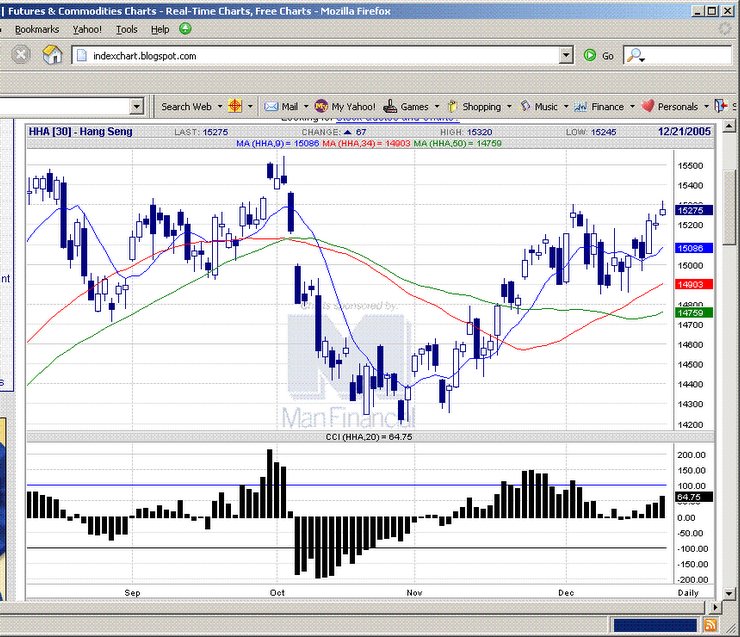740x637 pixels.
Task: Click the Shopping bag icon
Action: click(452, 106)
